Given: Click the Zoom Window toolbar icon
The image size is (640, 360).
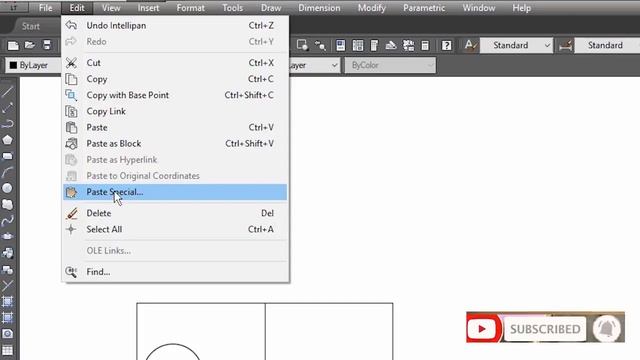Looking at the screenshot, I should point(302,45).
